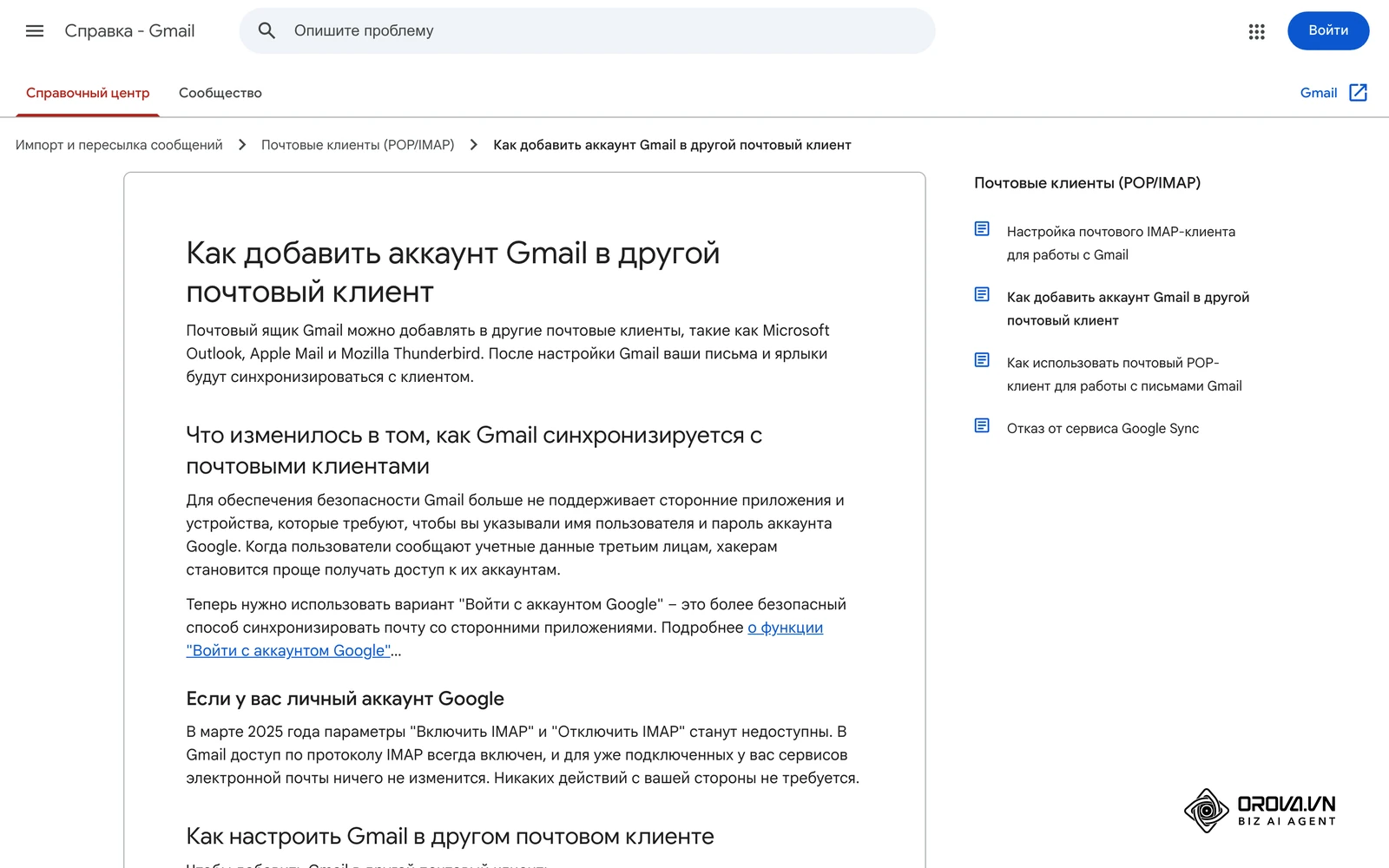
Task: Click the main heading "Как добавить аккаунт Gmail в другой почтовый клиент"
Action: tap(452, 273)
